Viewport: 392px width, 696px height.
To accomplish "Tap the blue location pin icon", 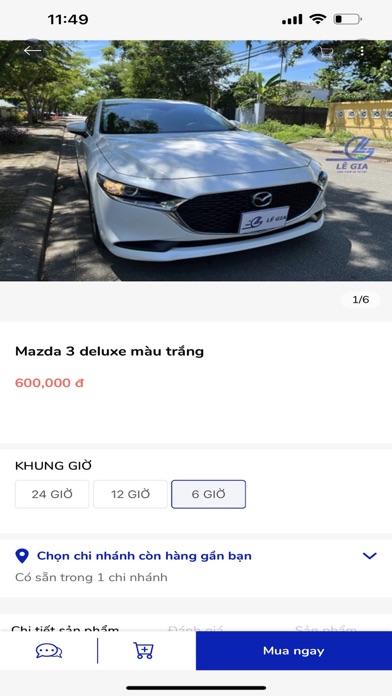I will [x=22, y=556].
